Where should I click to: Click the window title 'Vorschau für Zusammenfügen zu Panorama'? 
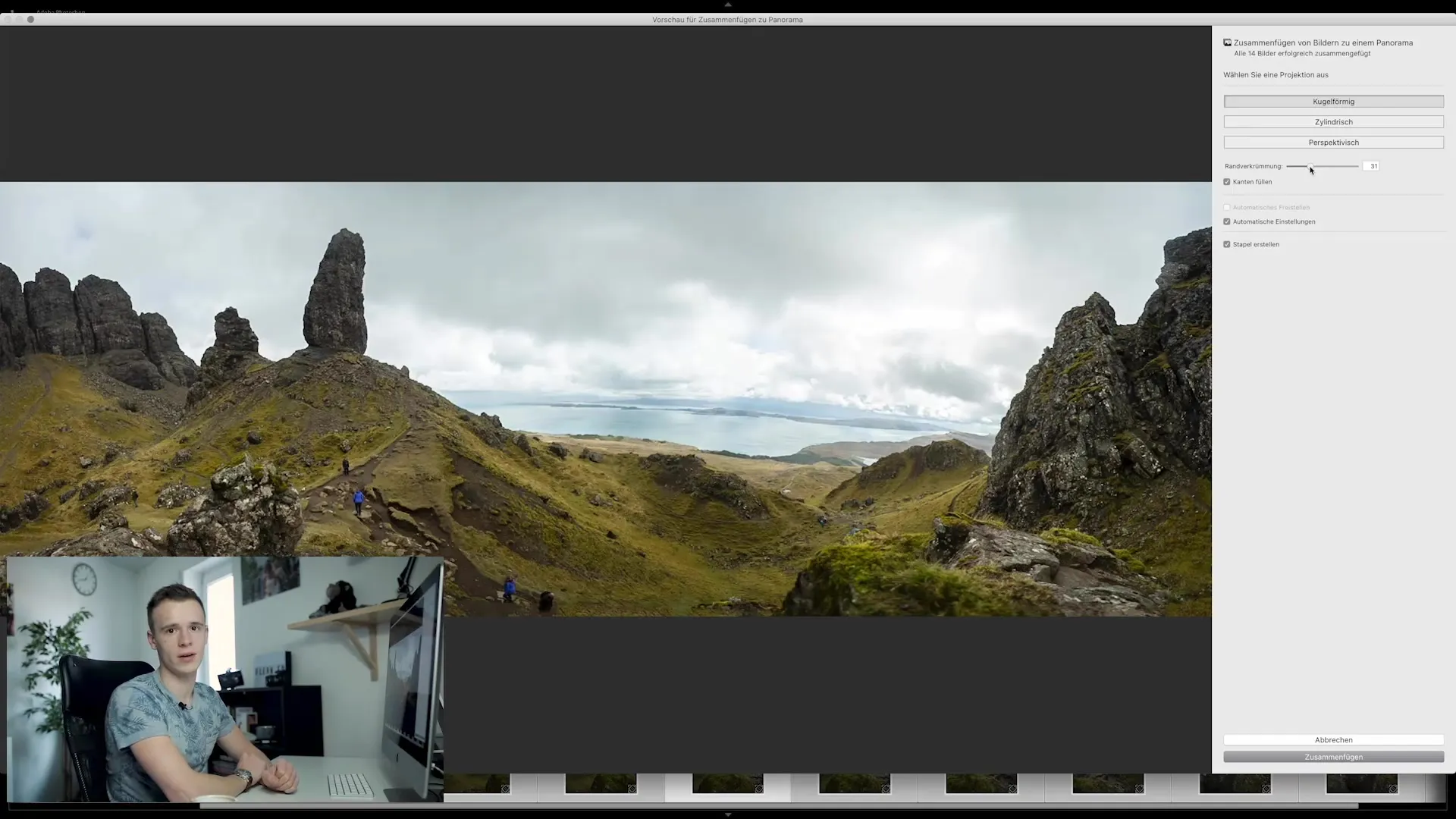click(x=727, y=20)
